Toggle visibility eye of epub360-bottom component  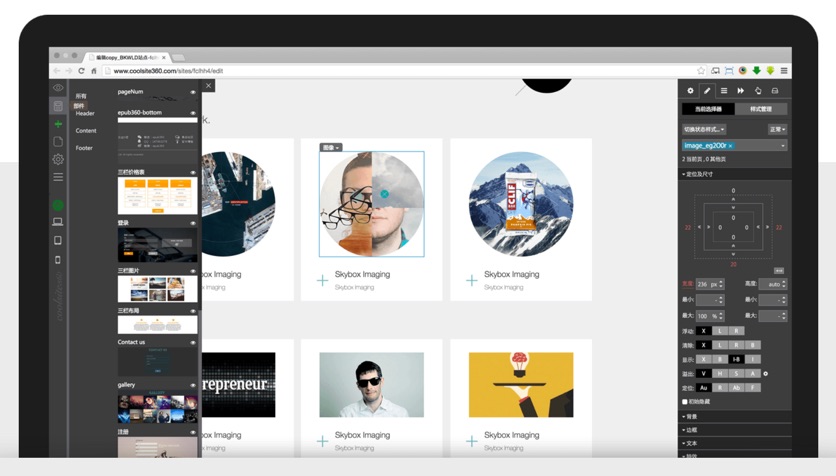tap(193, 113)
